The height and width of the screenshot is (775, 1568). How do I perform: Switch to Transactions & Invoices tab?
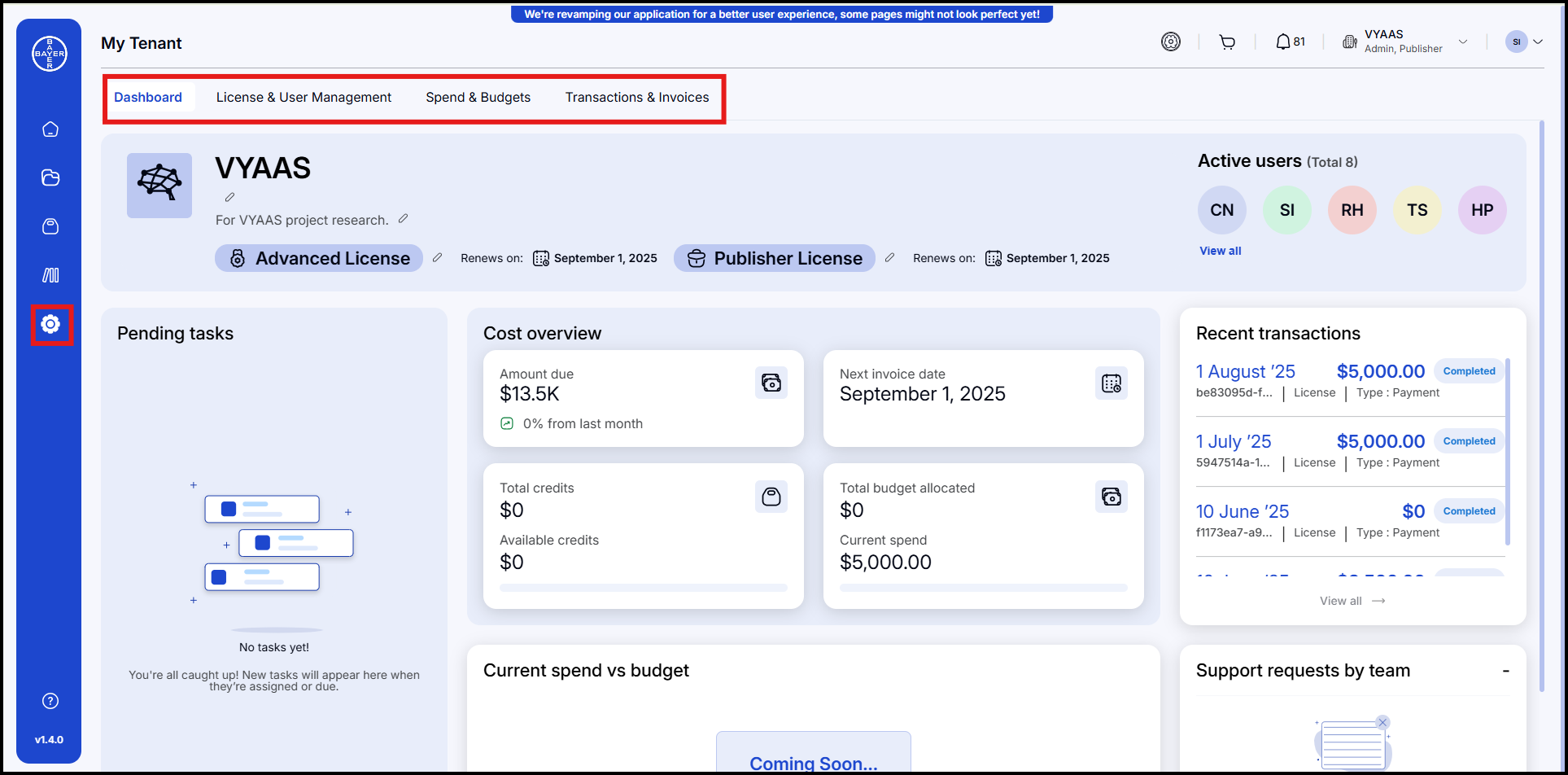(x=637, y=97)
